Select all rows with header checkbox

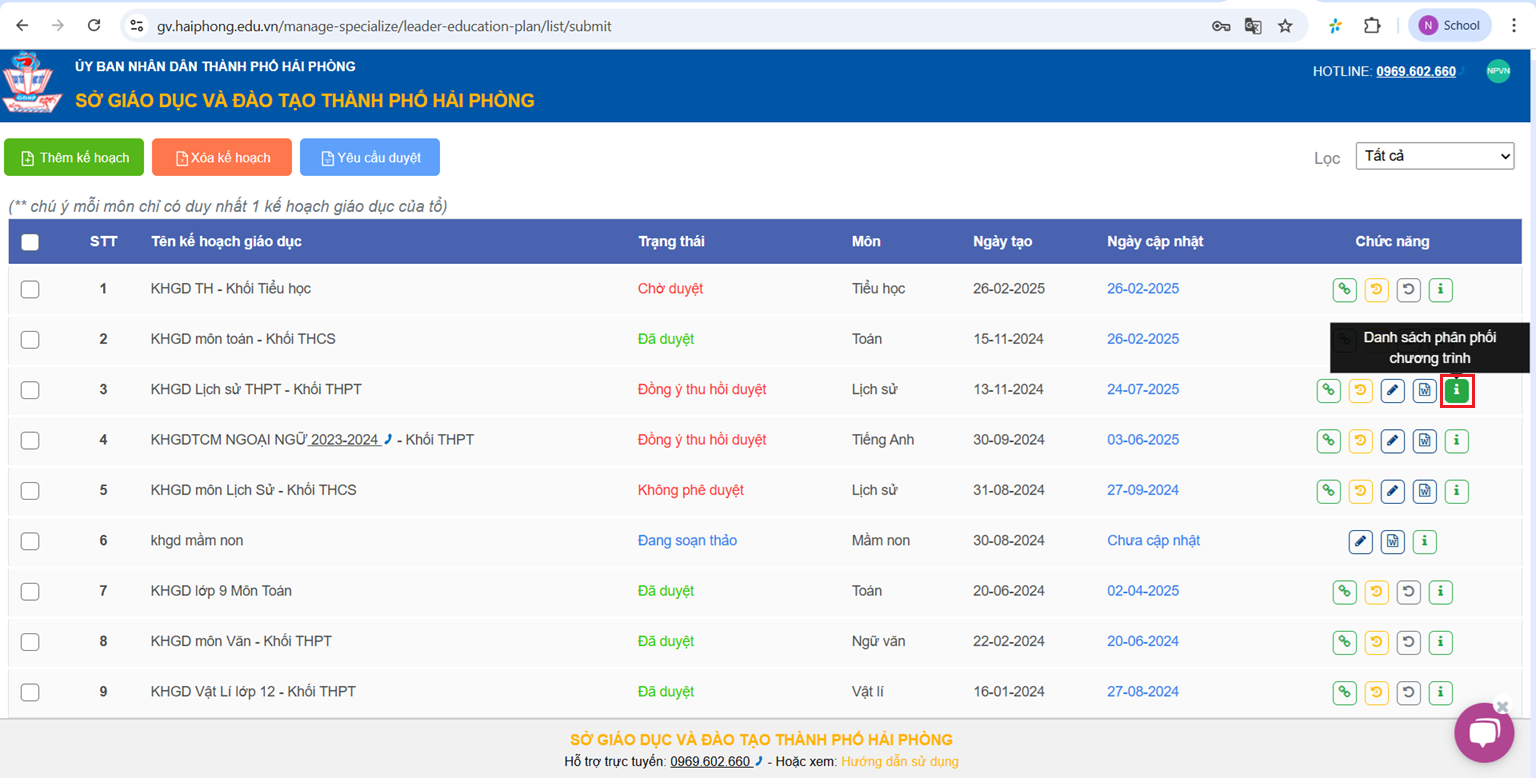(30, 242)
